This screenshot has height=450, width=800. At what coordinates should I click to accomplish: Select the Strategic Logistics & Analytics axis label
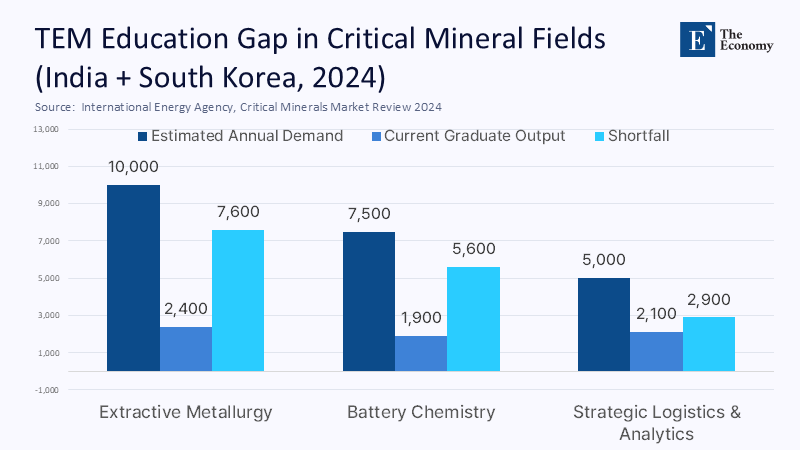[x=657, y=422]
